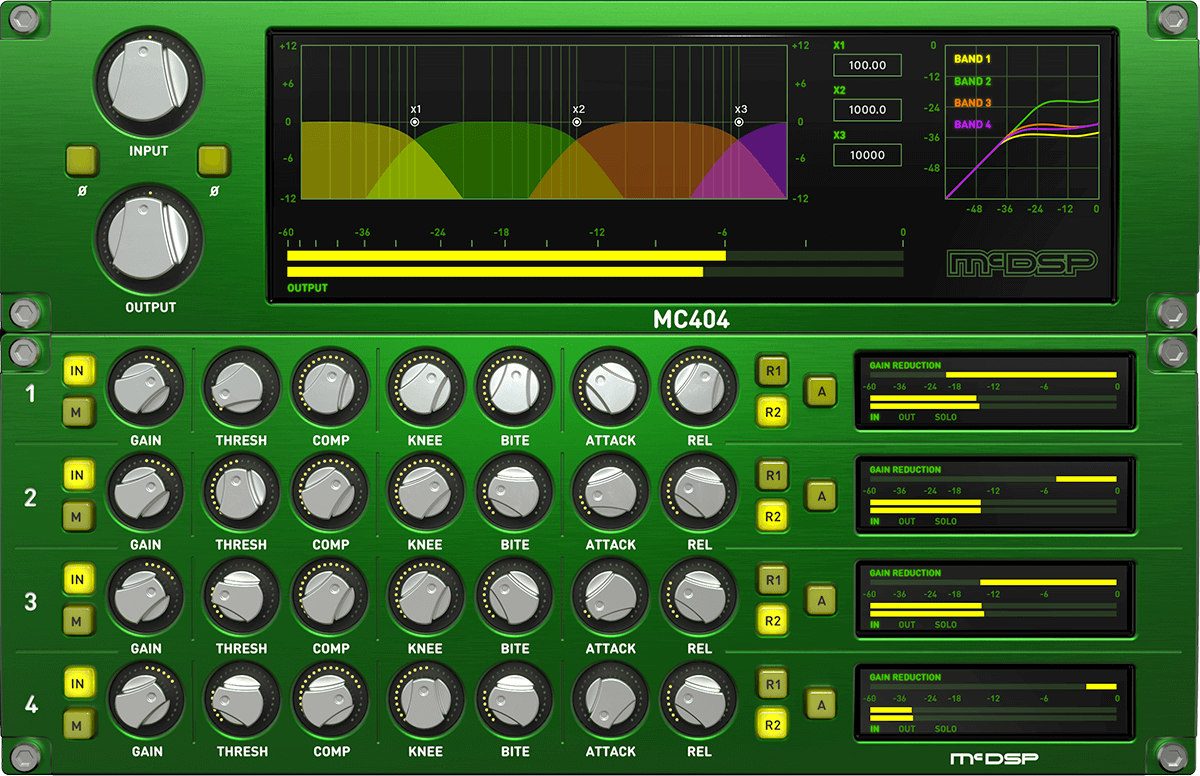The width and height of the screenshot is (1200, 776).
Task: Enable the IN switch on band 1
Action: point(78,370)
